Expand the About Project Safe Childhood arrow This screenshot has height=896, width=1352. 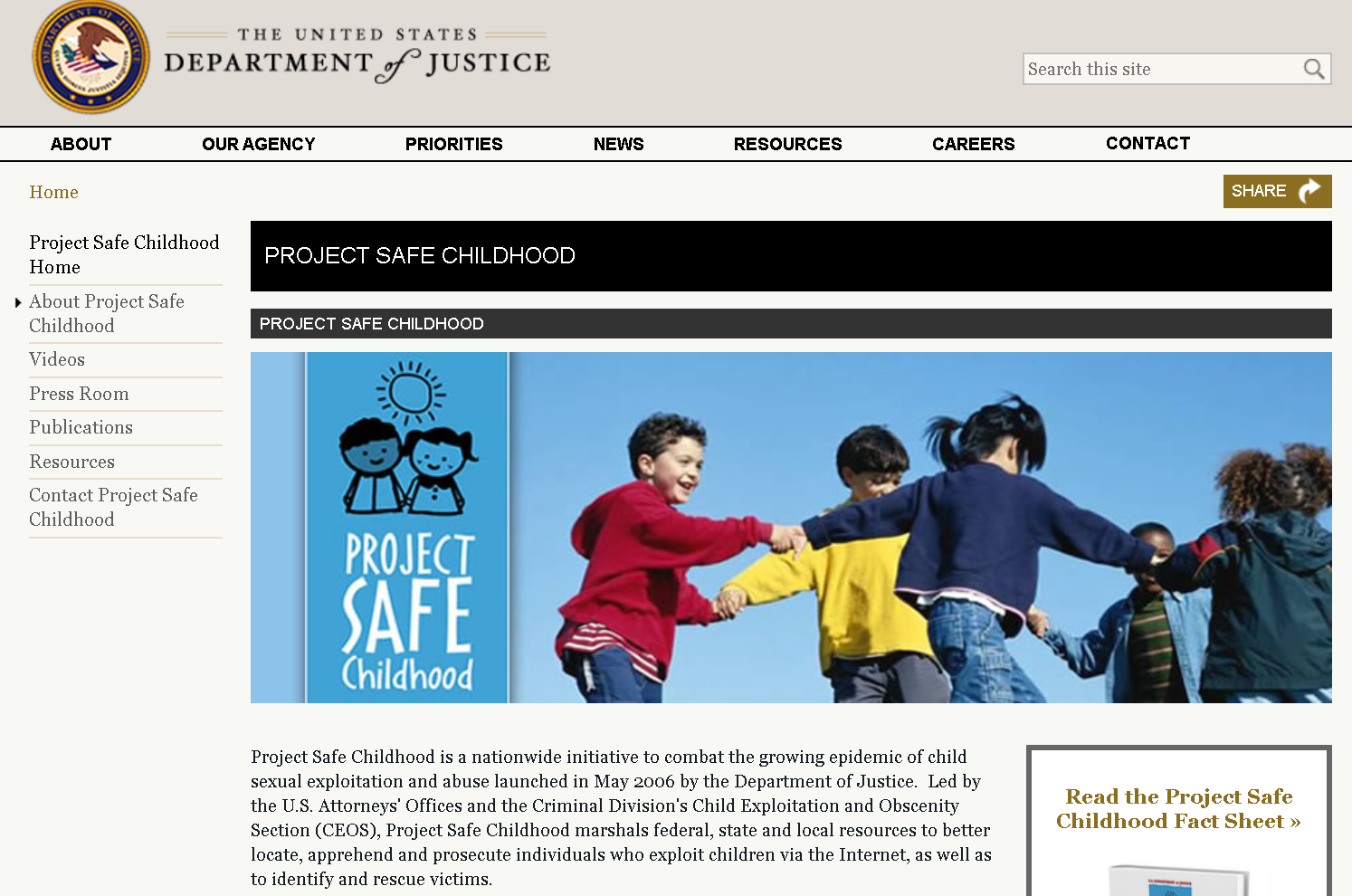(18, 302)
